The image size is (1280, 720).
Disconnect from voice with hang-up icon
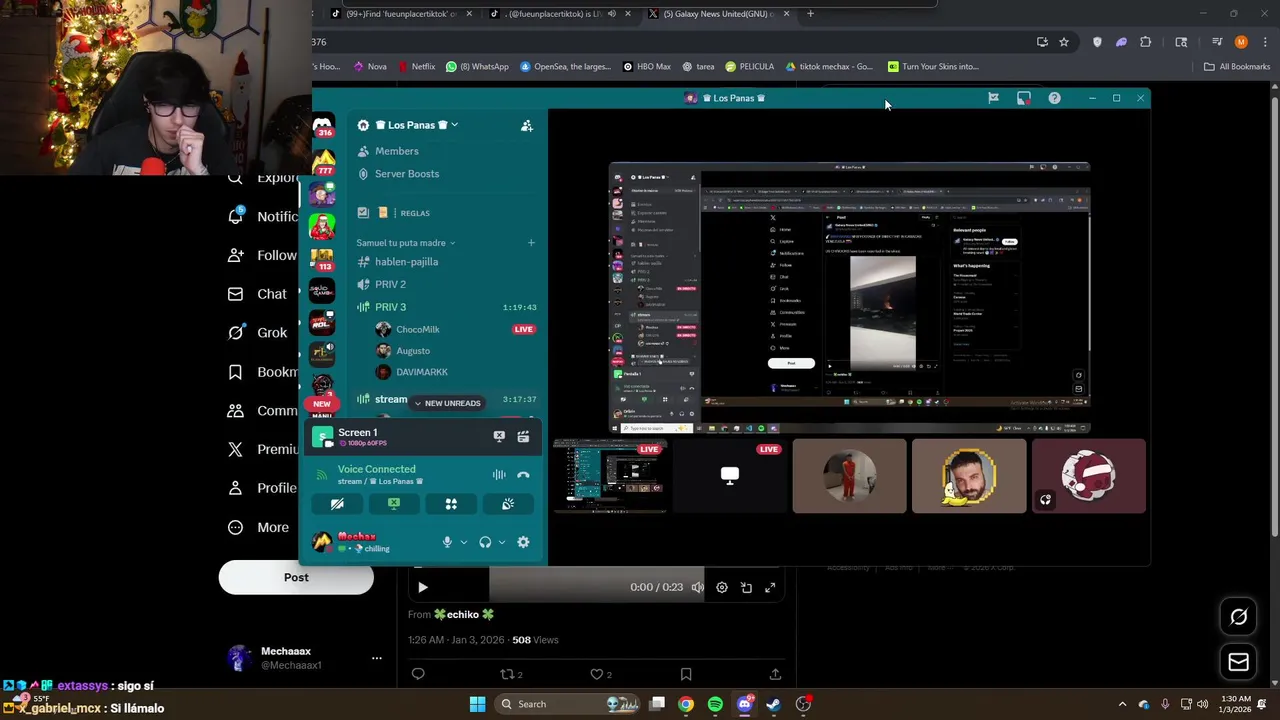click(523, 475)
